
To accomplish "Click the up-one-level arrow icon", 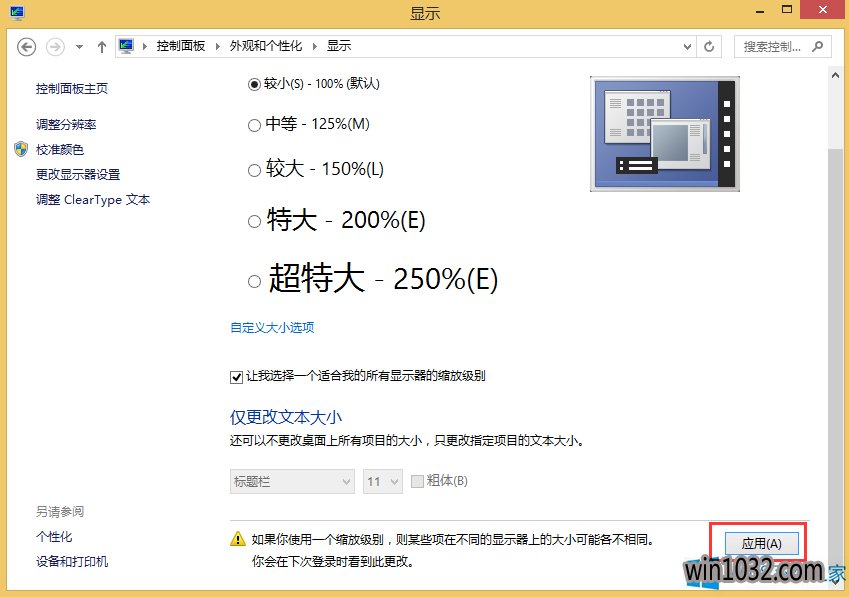I will (x=102, y=47).
